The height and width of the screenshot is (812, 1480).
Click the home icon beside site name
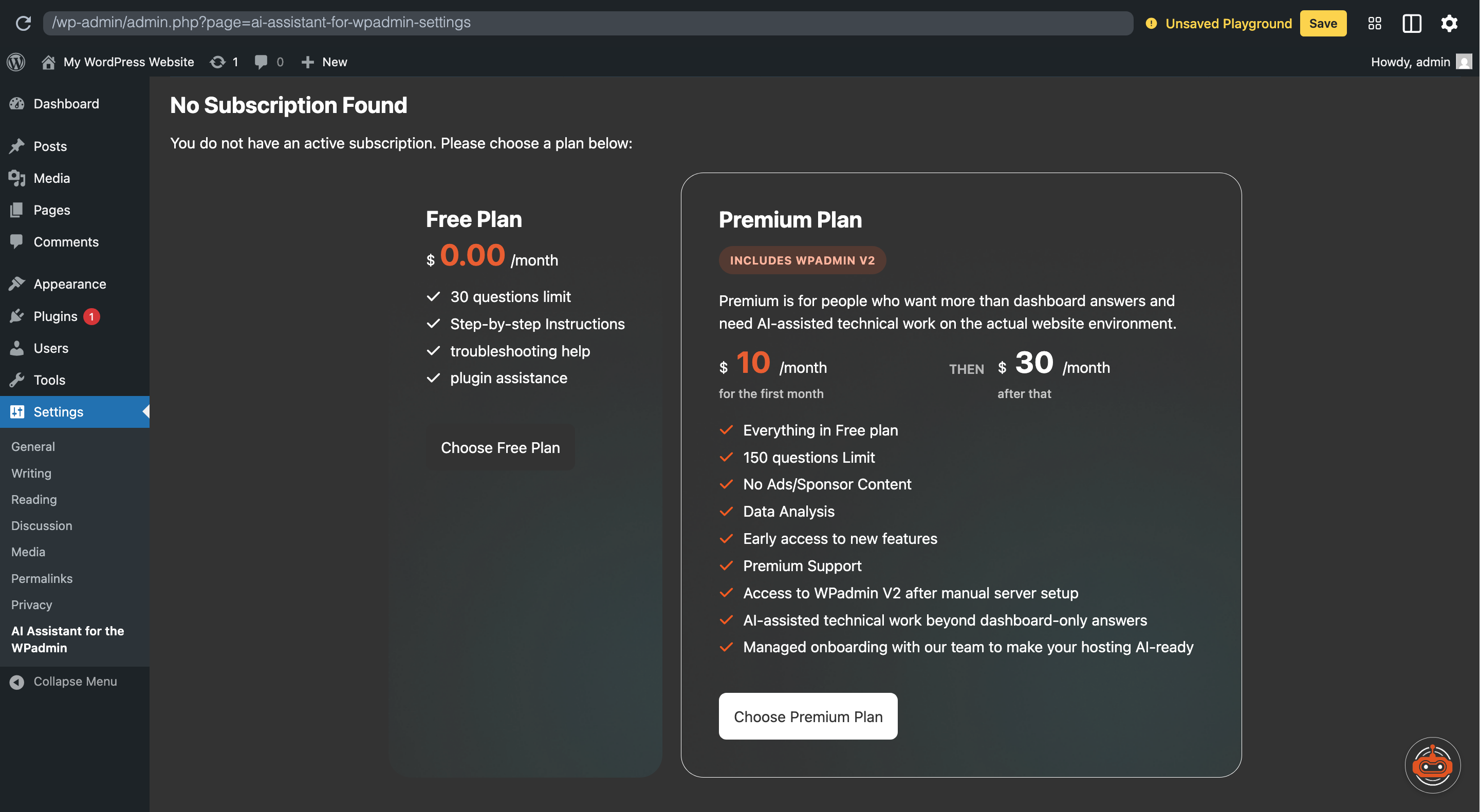48,62
